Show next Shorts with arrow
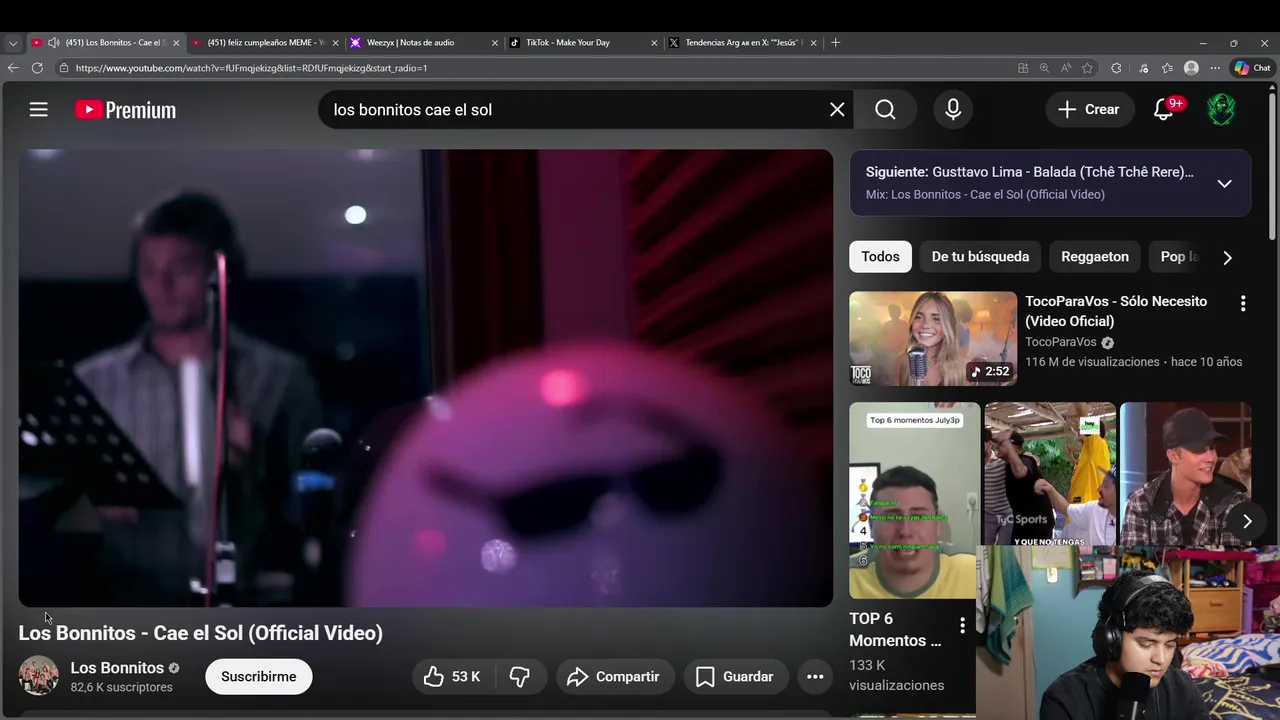The height and width of the screenshot is (720, 1280). tap(1247, 521)
